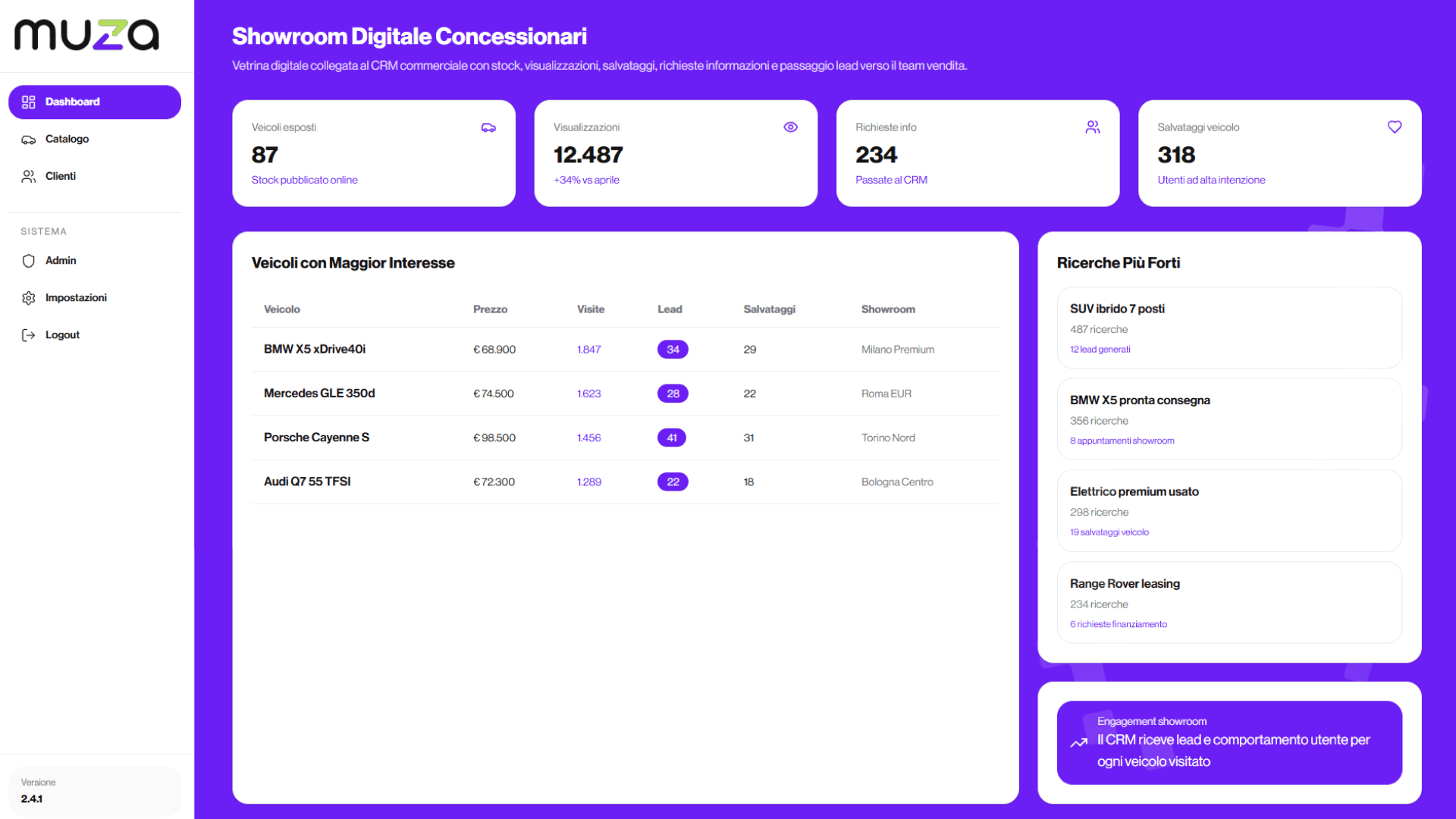Image resolution: width=1456 pixels, height=819 pixels.
Task: Click the visits value 1.623
Action: click(x=588, y=394)
